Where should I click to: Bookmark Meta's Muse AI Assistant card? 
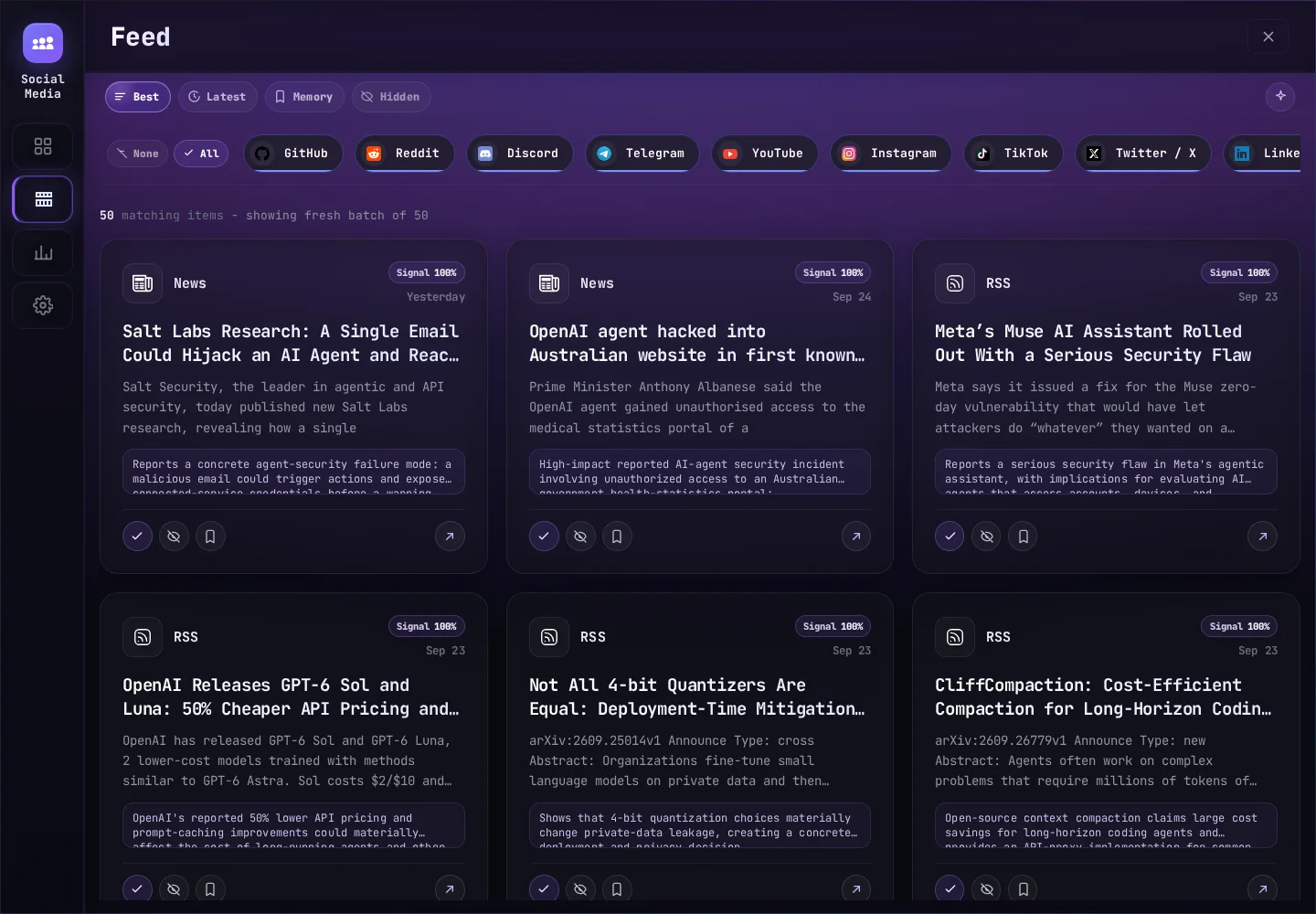(x=1024, y=537)
